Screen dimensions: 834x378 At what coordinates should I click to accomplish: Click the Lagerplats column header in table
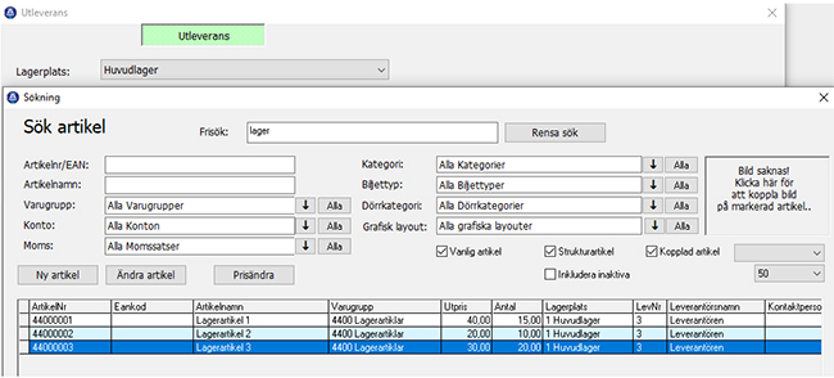(588, 307)
